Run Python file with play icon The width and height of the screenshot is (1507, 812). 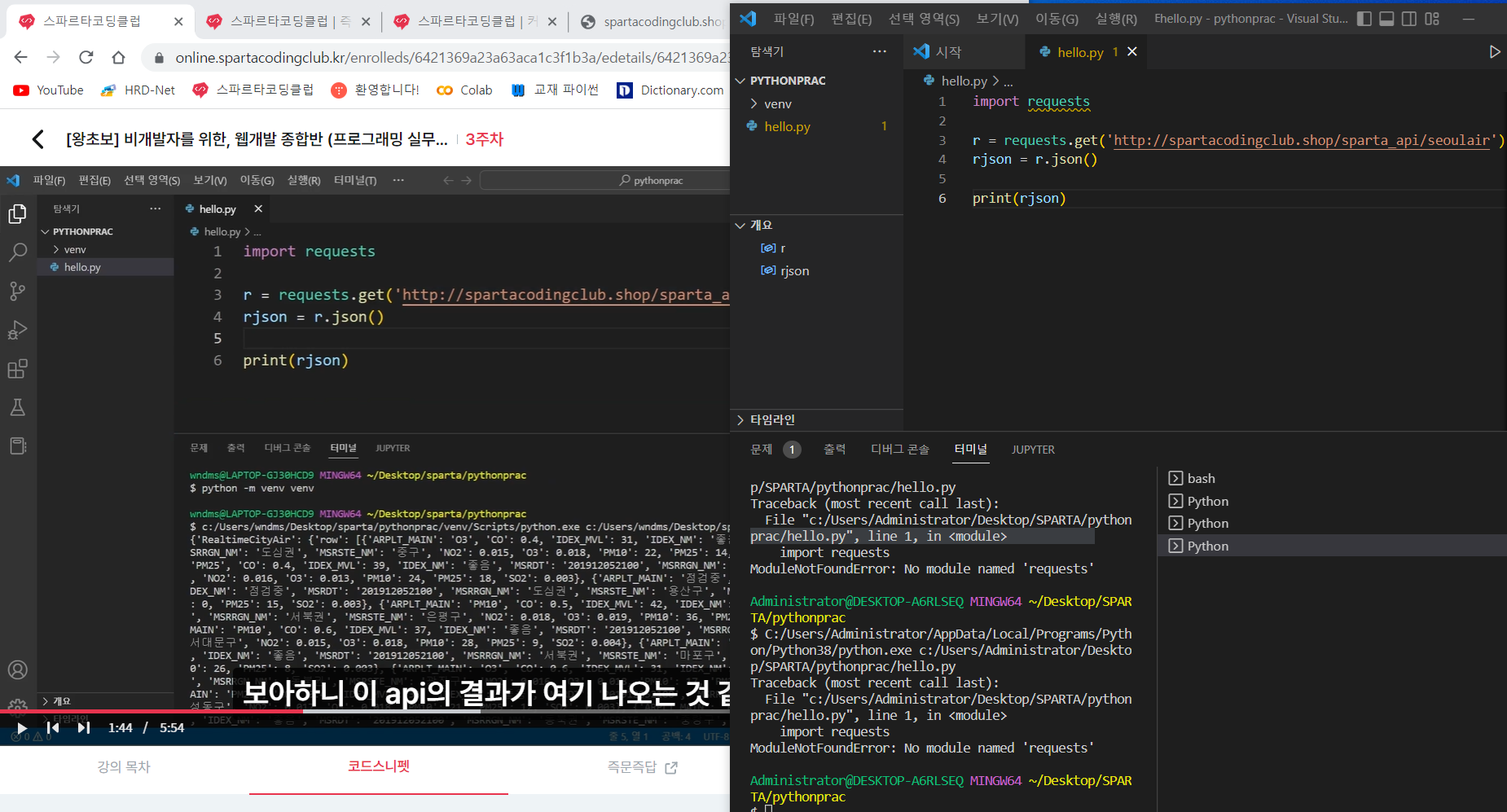(1494, 51)
